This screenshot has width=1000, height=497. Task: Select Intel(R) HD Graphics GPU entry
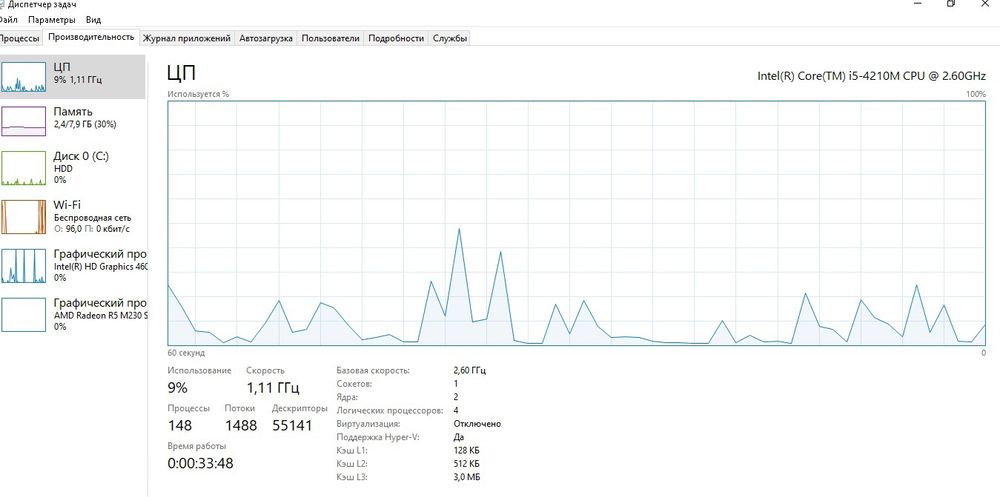pyautogui.click(x=73, y=266)
